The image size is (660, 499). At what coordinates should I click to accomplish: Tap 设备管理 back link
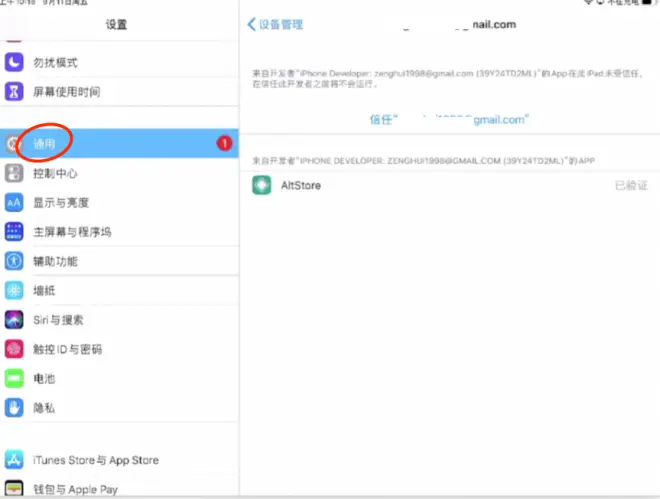pos(281,24)
